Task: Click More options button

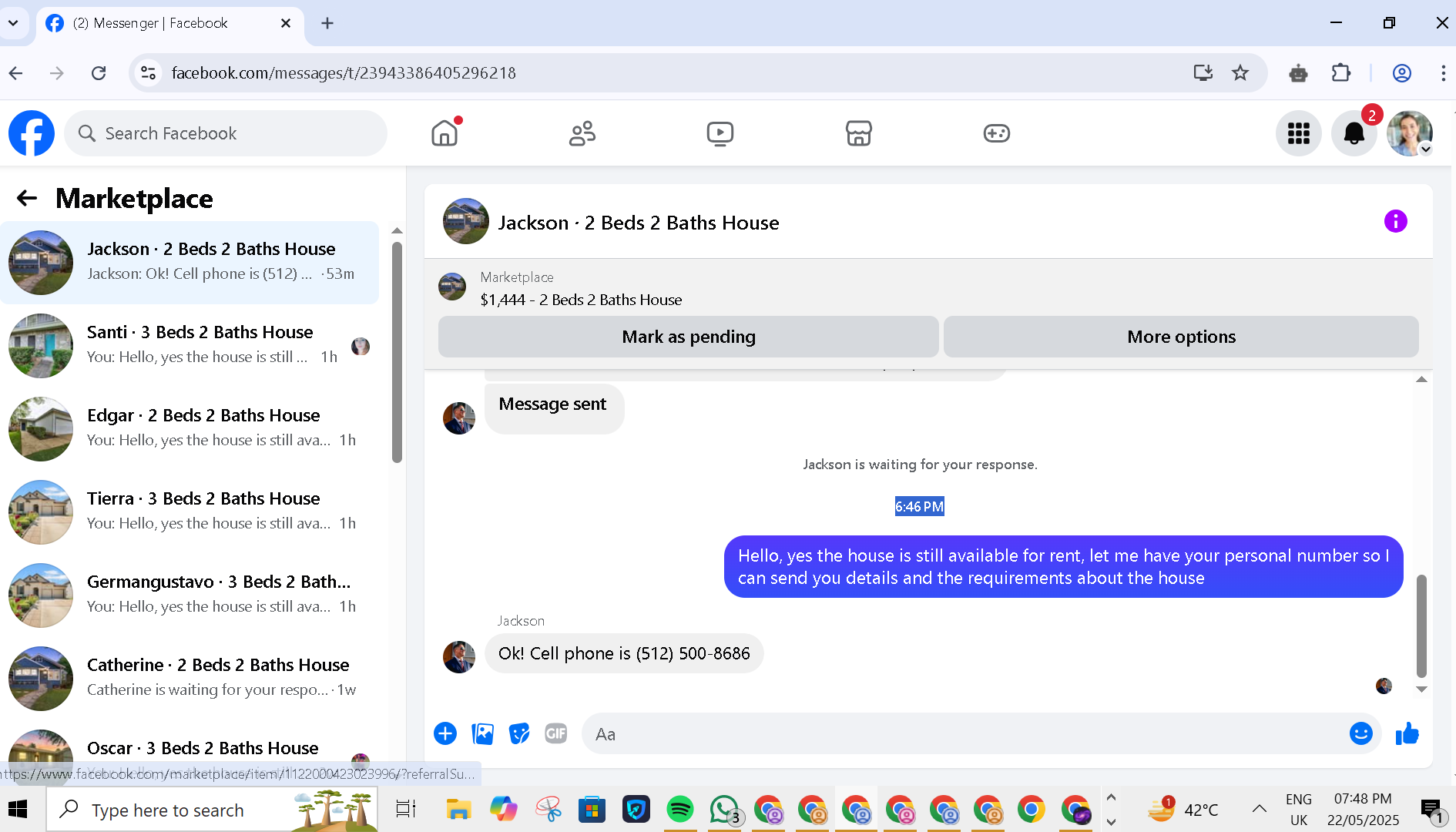Action: pyautogui.click(x=1181, y=337)
